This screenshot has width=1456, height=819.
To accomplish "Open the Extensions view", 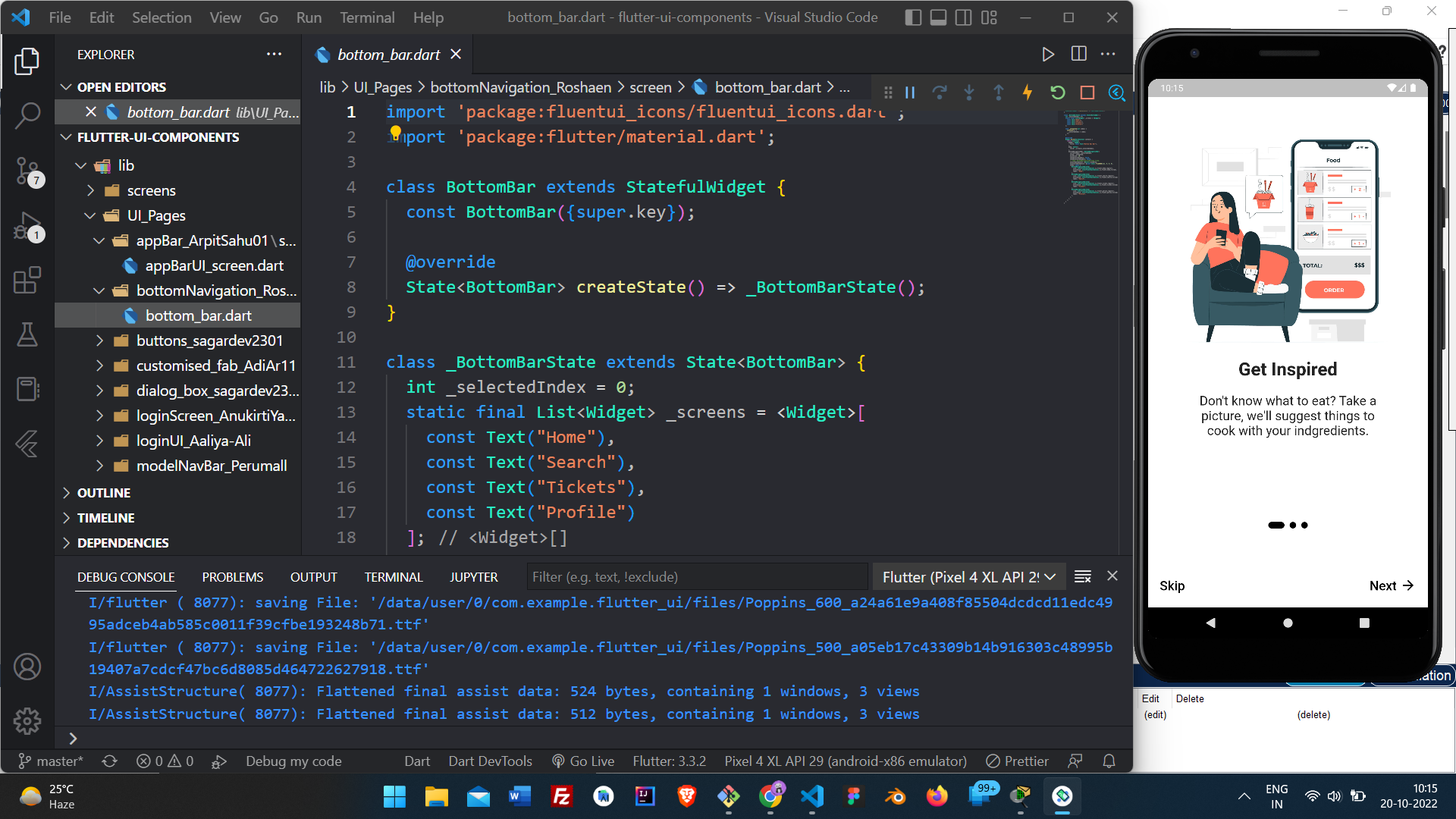I will point(27,281).
